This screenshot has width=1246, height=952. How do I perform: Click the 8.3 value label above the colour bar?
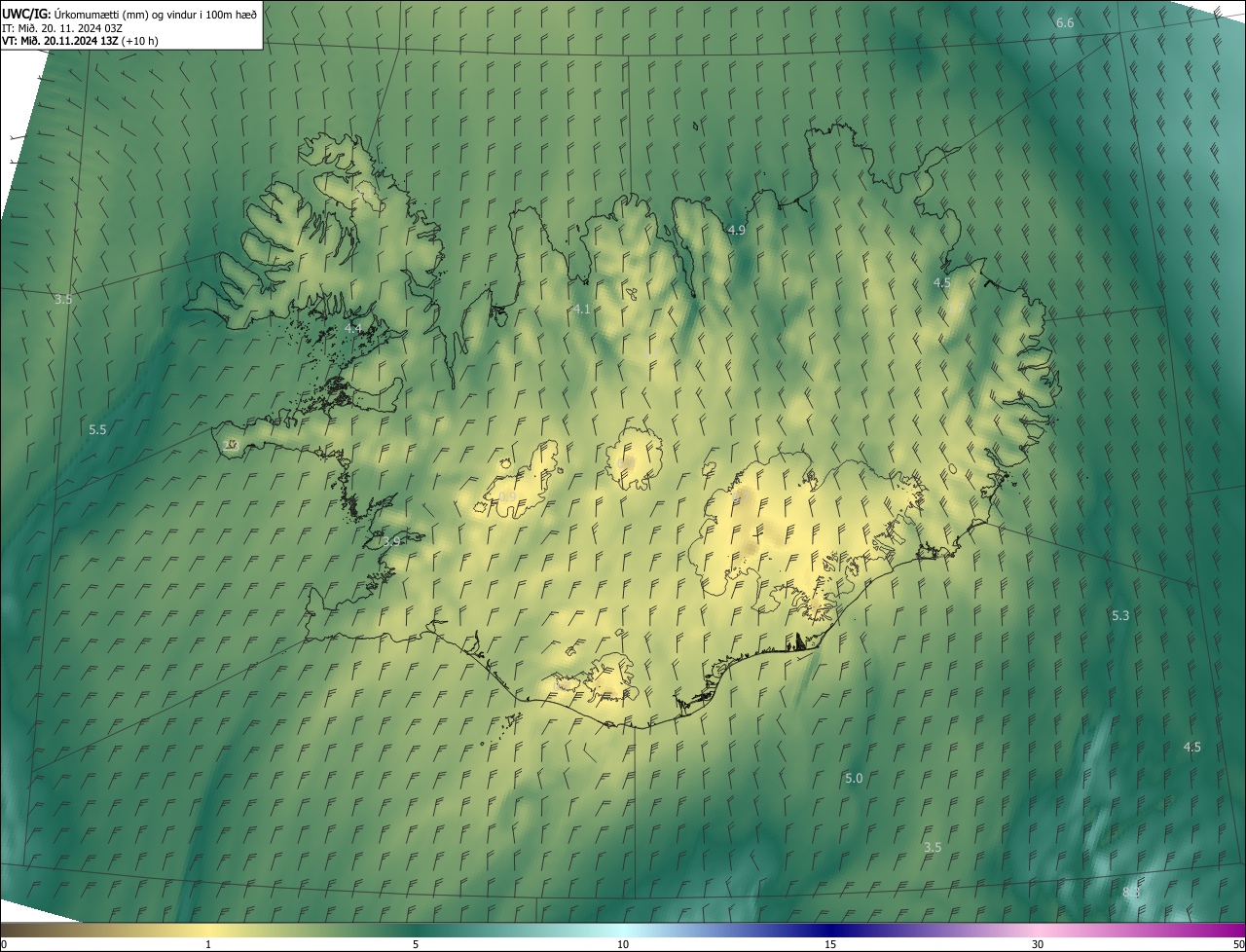point(1131,892)
